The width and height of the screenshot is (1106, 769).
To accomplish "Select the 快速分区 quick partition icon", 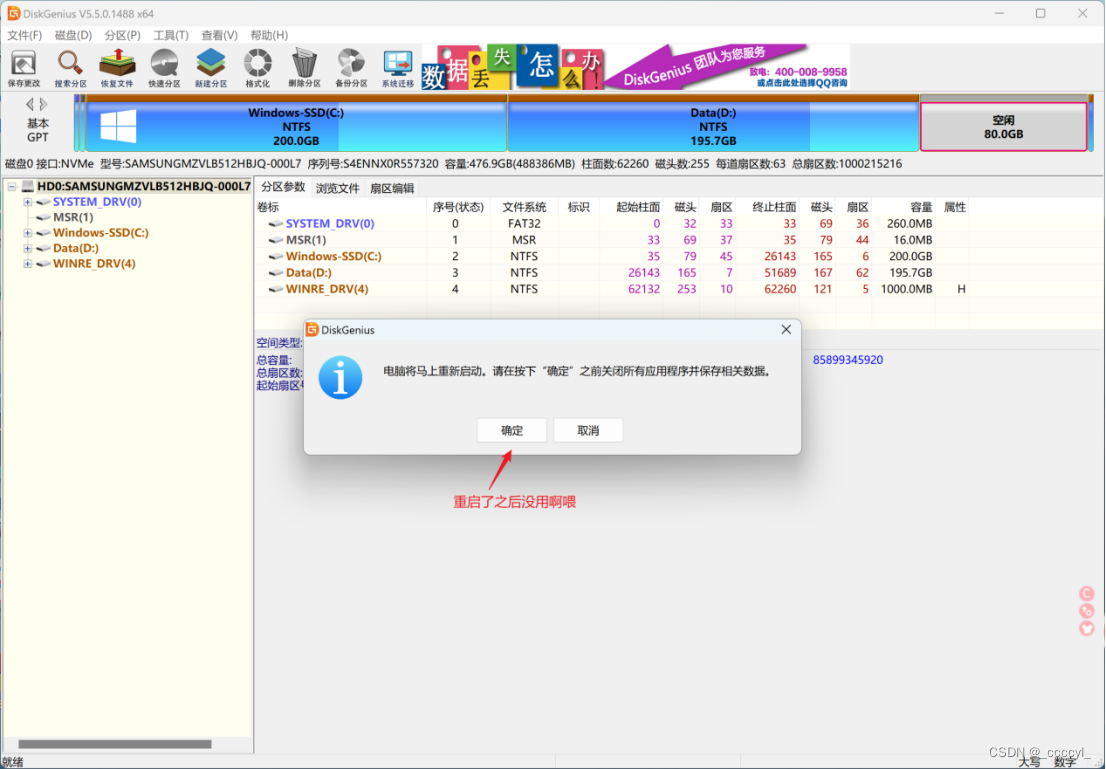I will click(164, 68).
